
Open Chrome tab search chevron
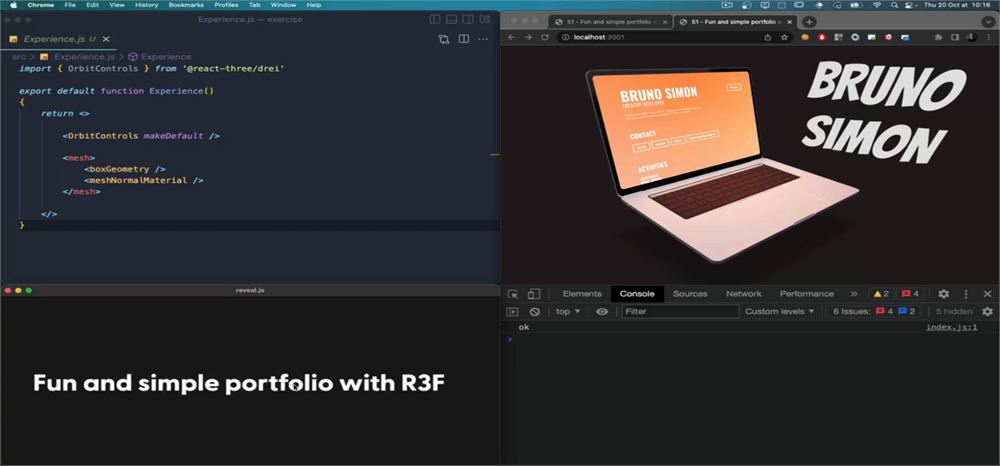pyautogui.click(x=989, y=22)
